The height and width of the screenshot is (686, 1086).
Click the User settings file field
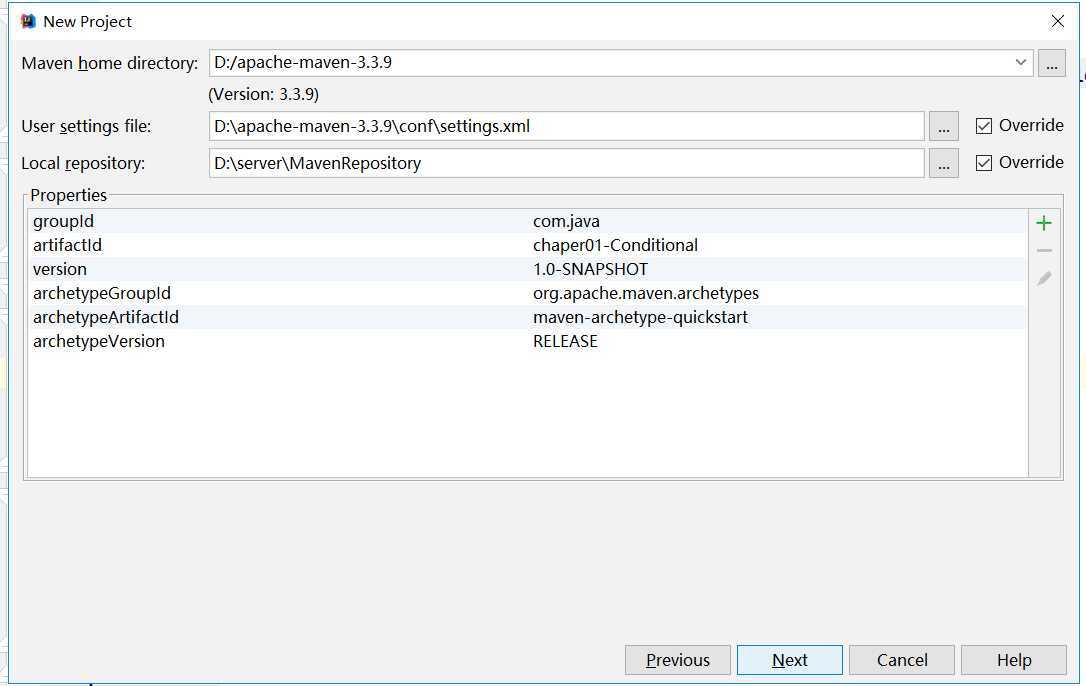tap(567, 126)
